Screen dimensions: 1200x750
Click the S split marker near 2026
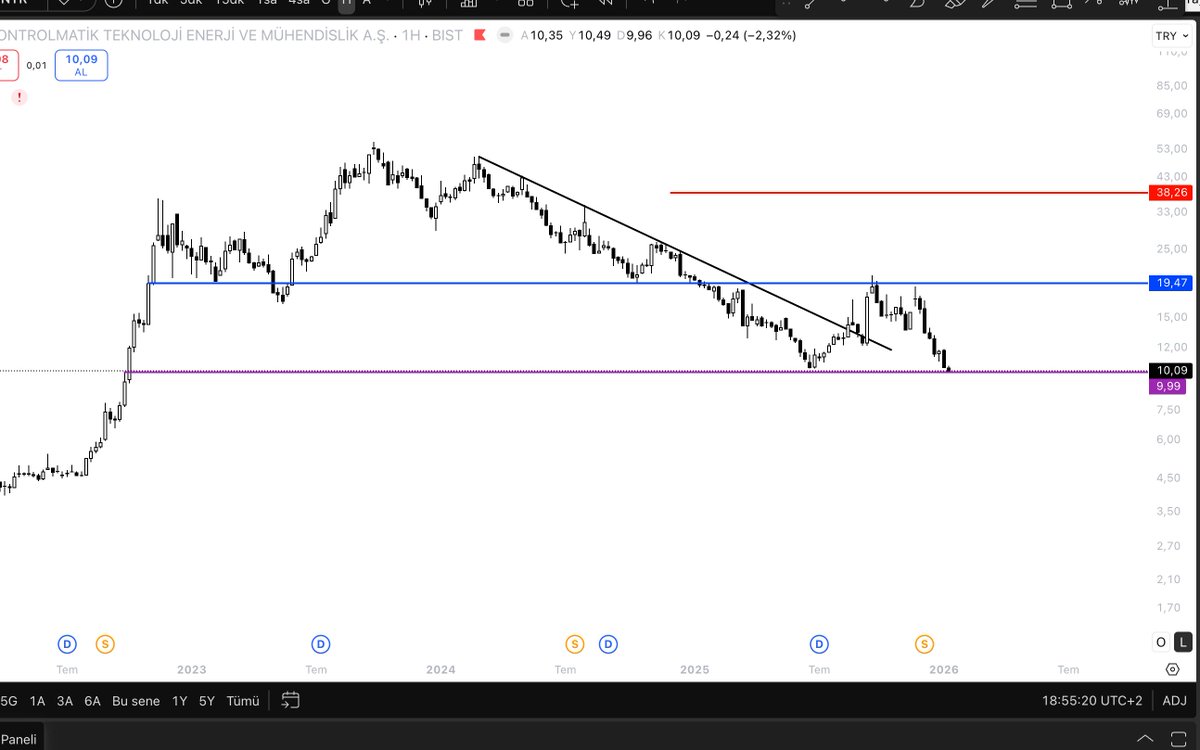click(x=925, y=644)
